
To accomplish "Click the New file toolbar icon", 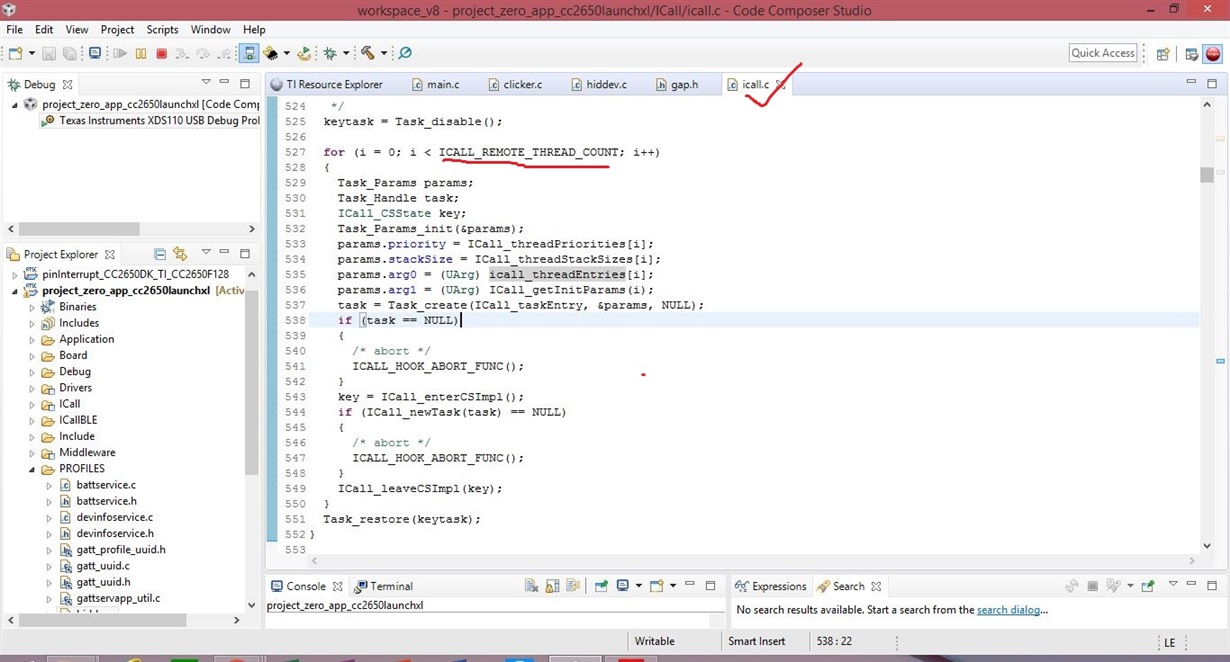I will point(15,53).
